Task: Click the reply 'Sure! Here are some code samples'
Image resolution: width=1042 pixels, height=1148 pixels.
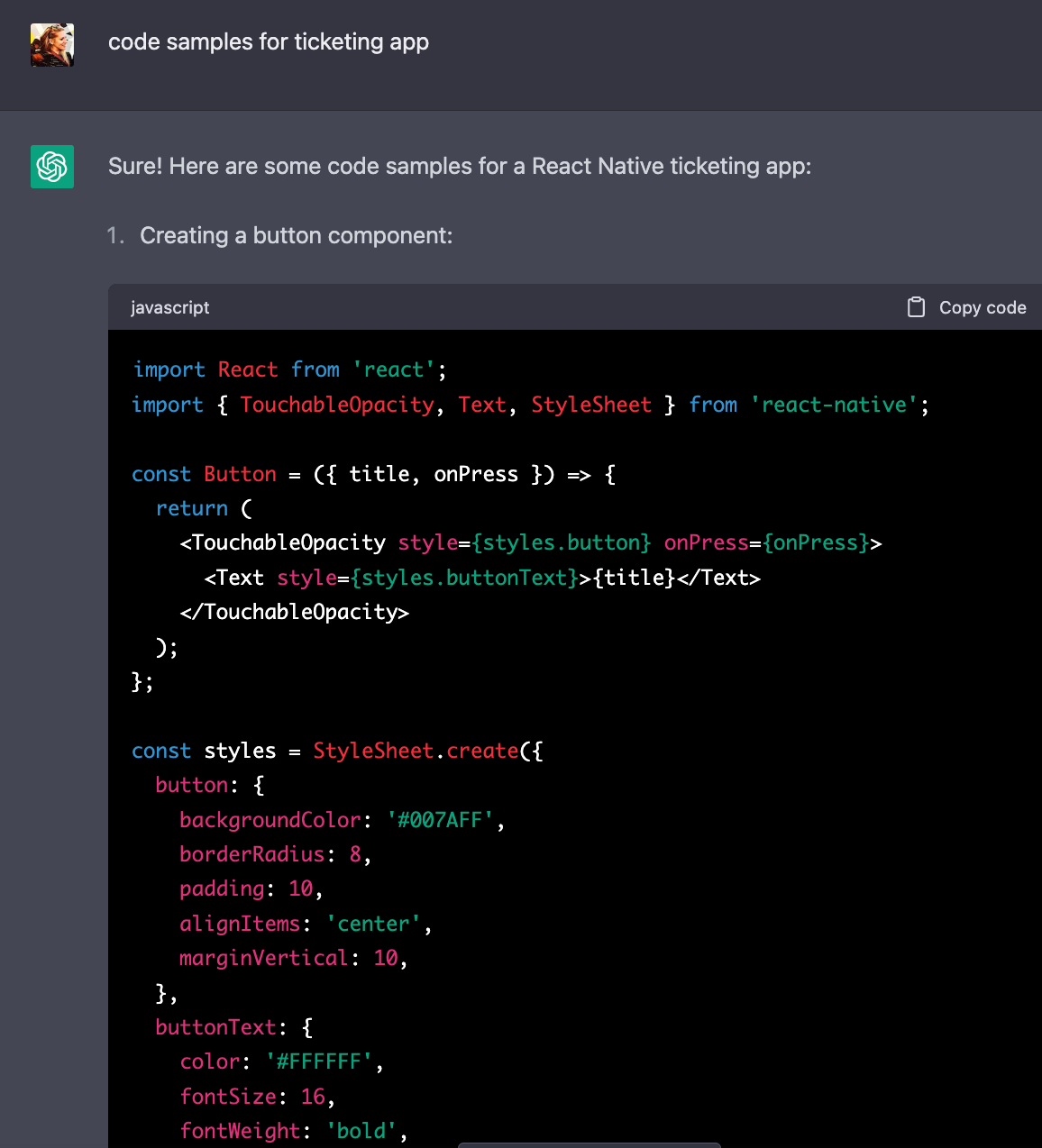Action: (460, 167)
